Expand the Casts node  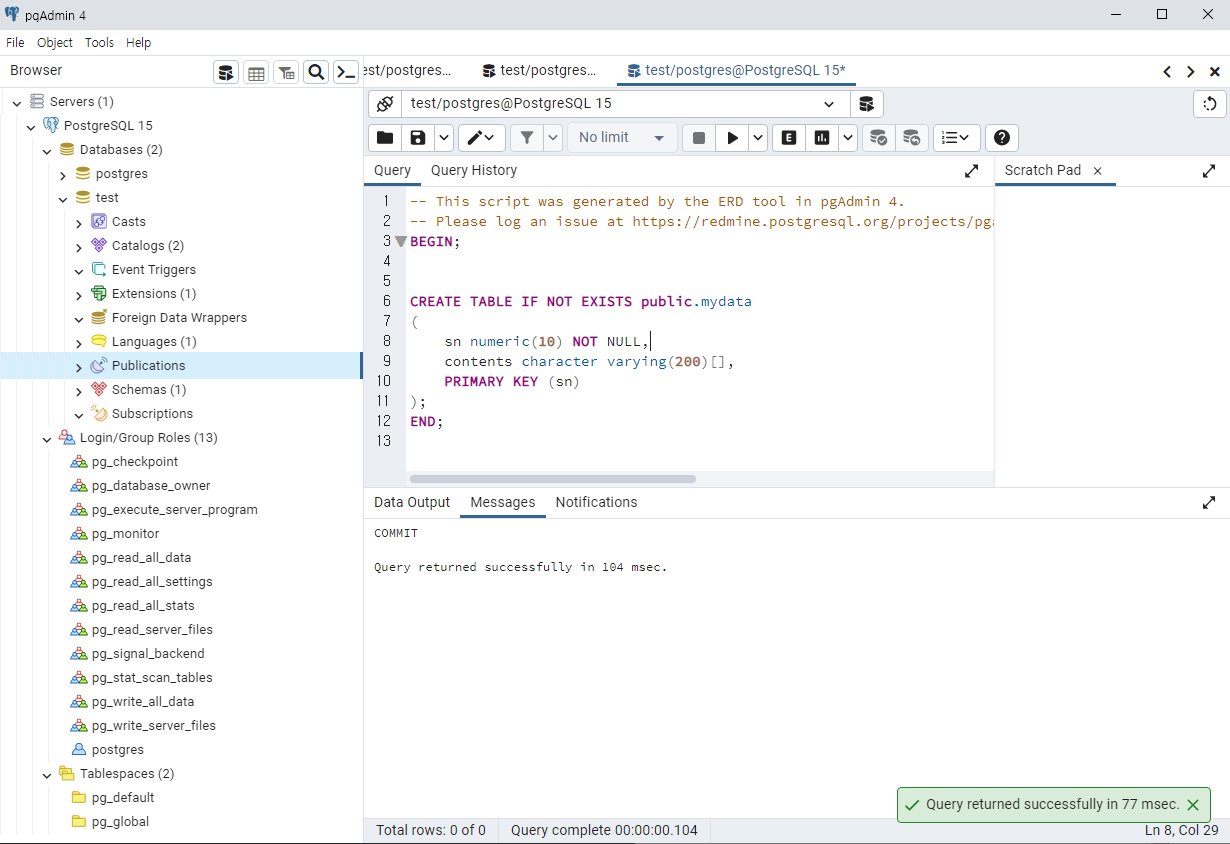(x=79, y=222)
